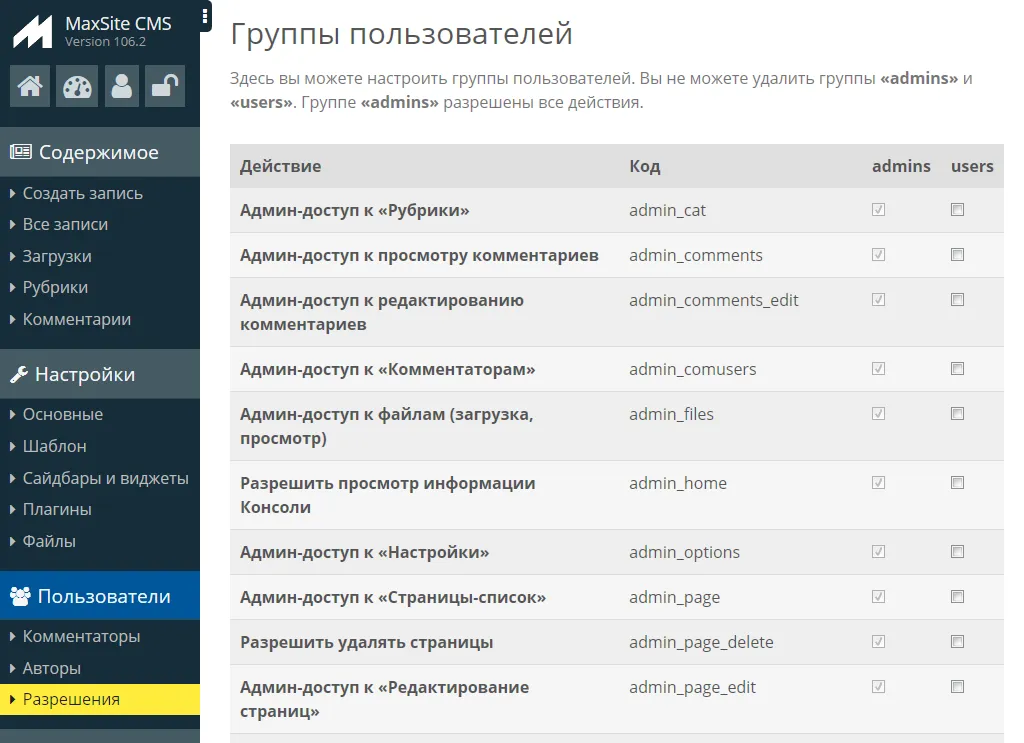This screenshot has width=1024, height=743.
Task: Click the wrench icon beside Настройки
Action: (x=19, y=375)
